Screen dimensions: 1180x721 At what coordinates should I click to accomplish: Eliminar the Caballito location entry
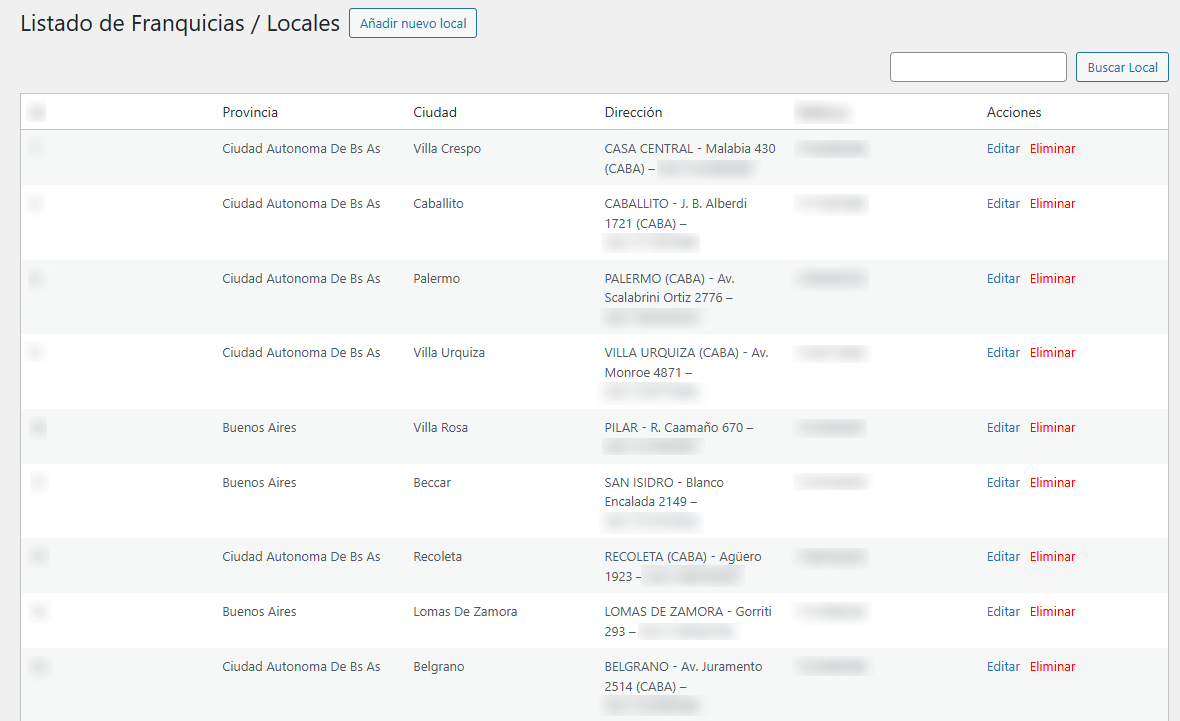(1052, 204)
